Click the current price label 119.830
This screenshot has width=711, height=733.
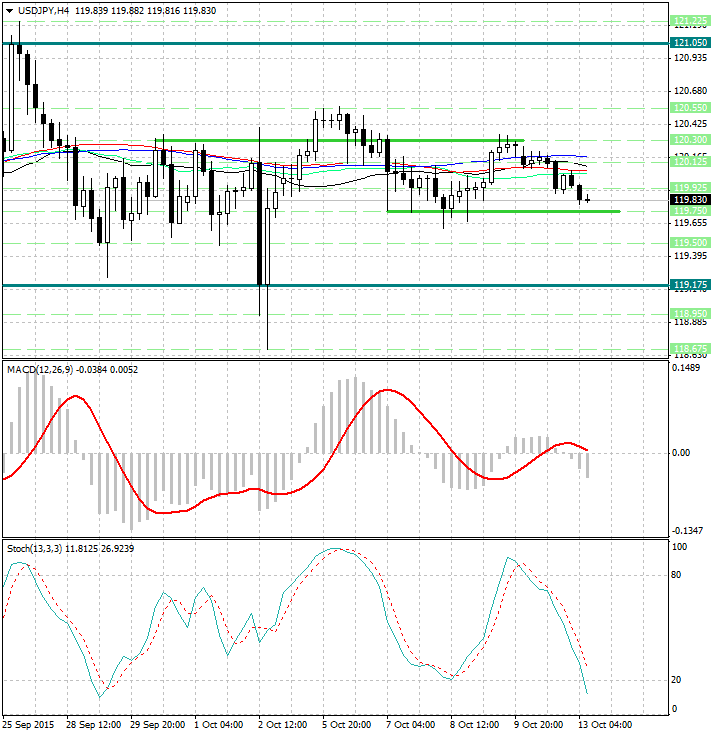690,200
